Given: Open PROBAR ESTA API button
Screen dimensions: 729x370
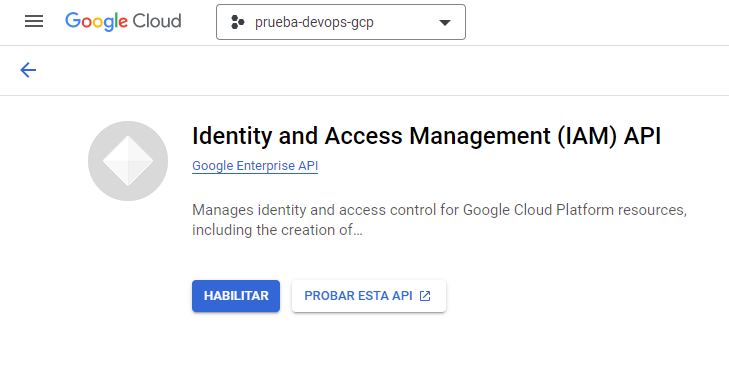Looking at the screenshot, I should (x=369, y=296).
